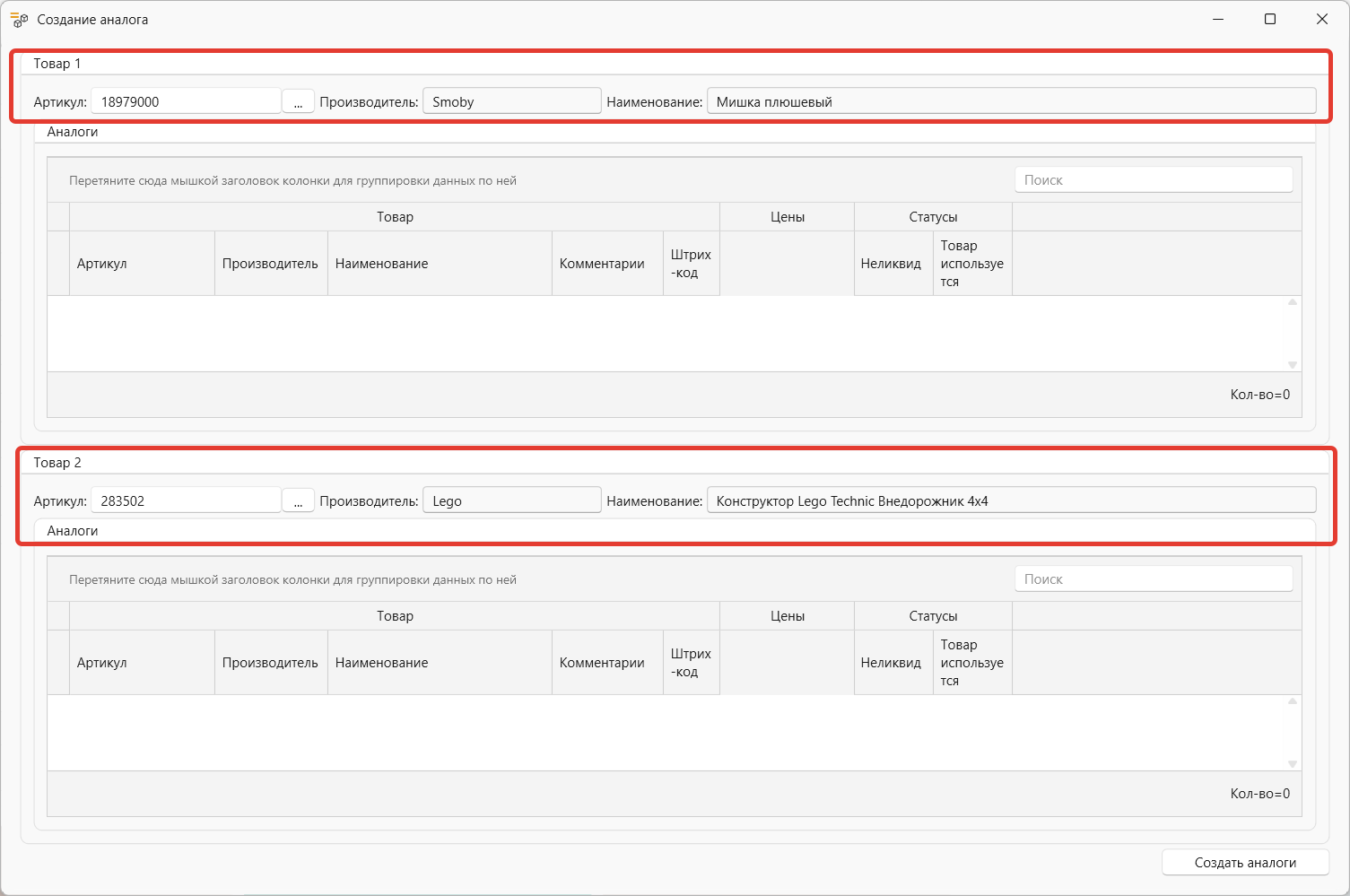
Task: Close the Создание аналога window
Action: pos(1322,19)
